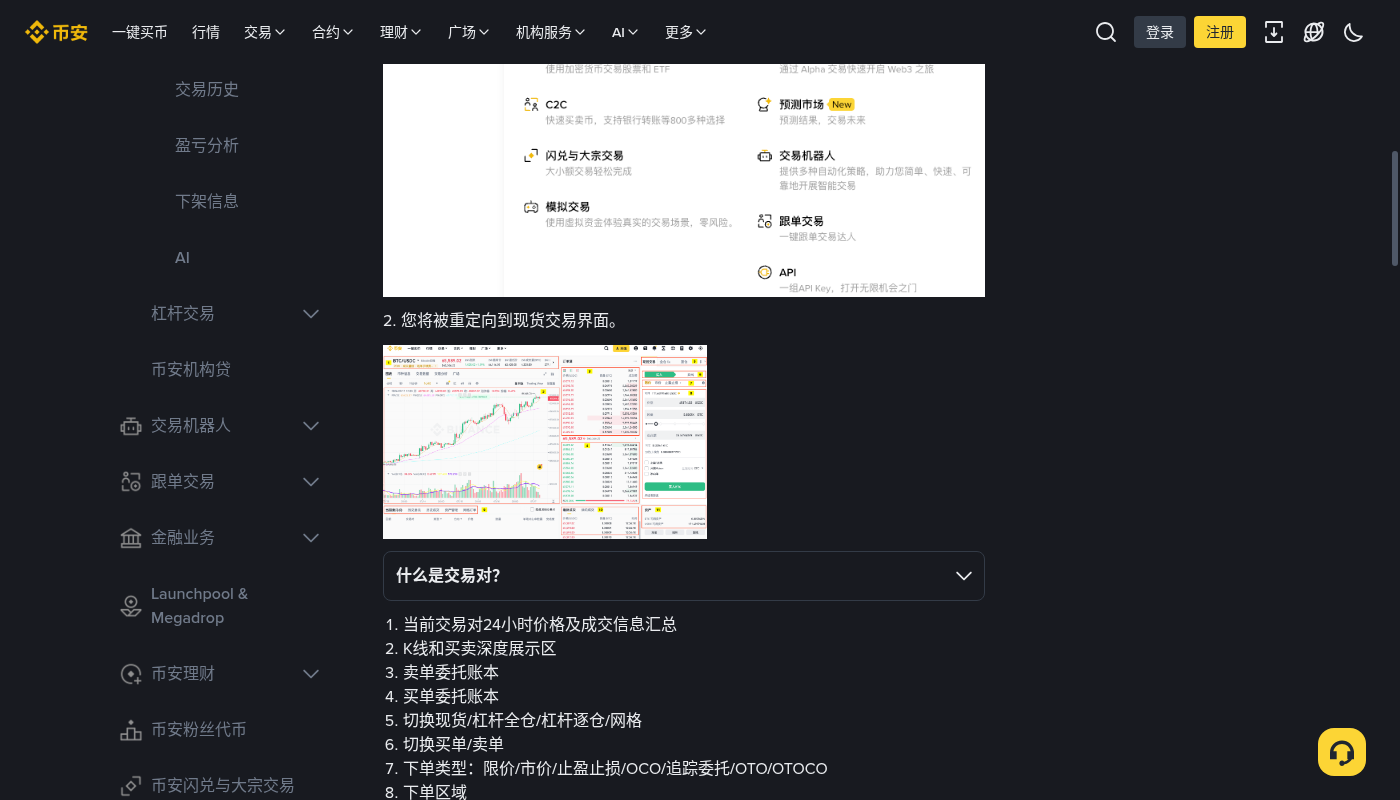Click the 币安理财 sidebar icon
This screenshot has height=800, width=1400.
(131, 674)
